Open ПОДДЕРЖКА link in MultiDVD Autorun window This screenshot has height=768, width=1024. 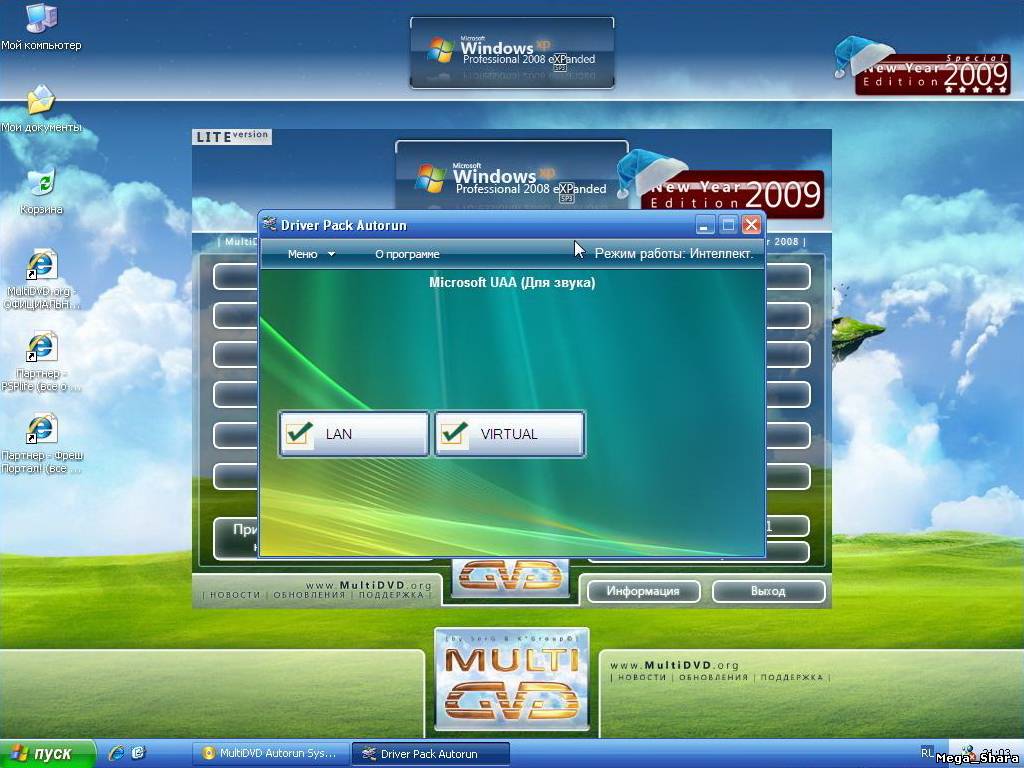391,595
